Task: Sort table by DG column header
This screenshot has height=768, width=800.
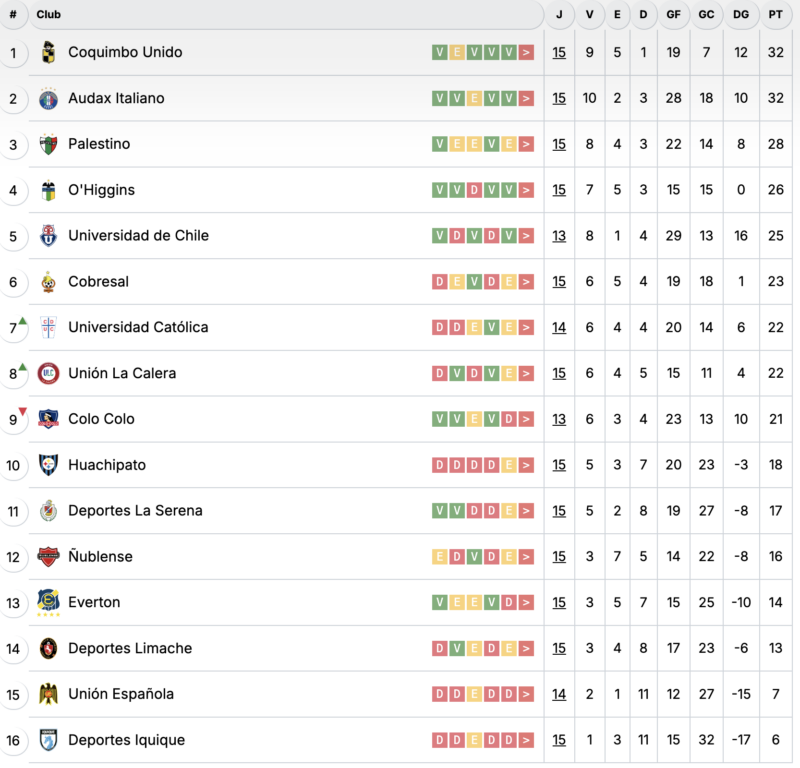Action: pos(741,14)
